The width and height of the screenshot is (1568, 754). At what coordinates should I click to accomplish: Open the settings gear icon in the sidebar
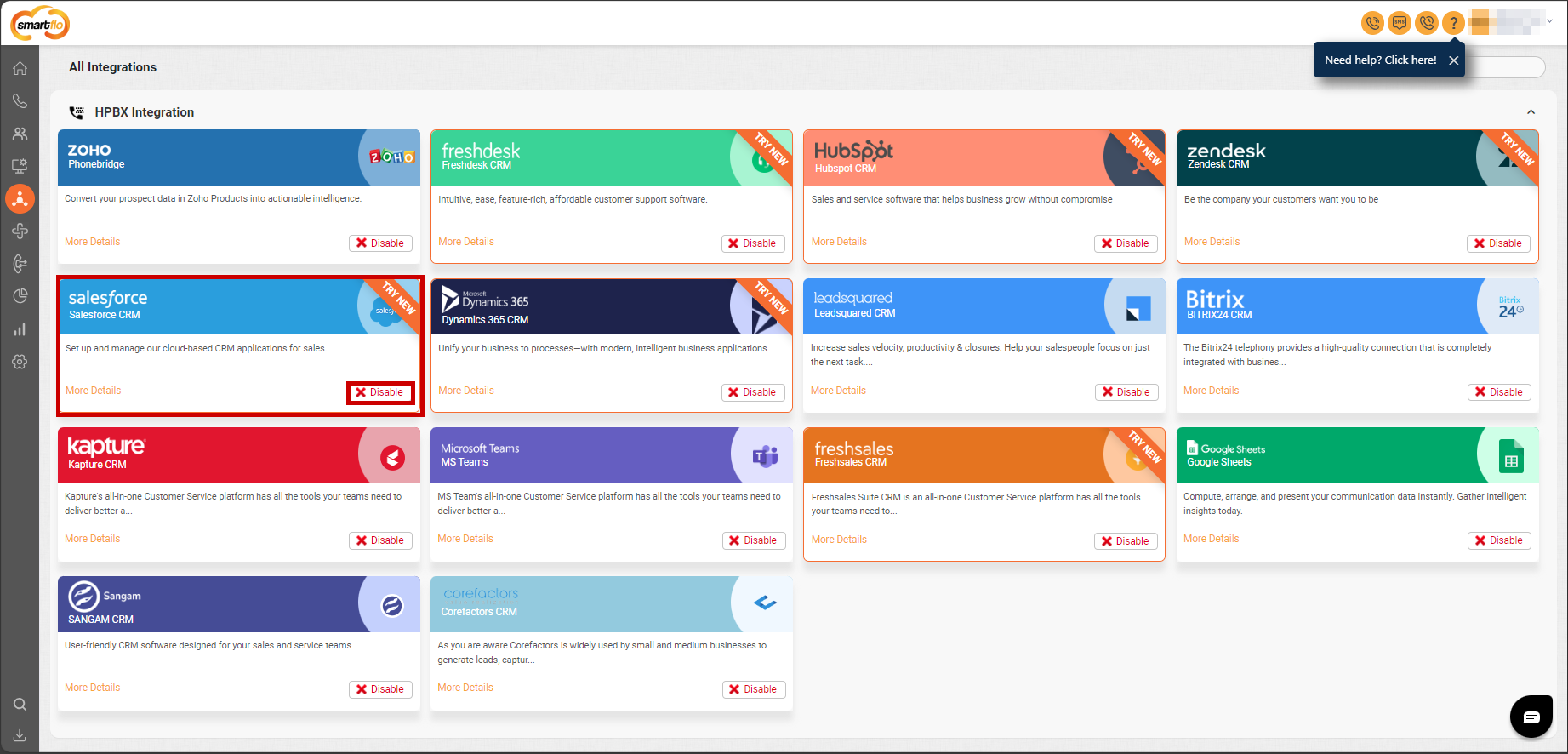20,362
